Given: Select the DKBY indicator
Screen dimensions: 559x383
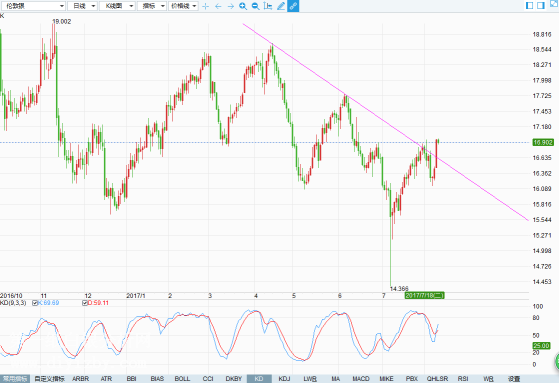Looking at the screenshot, I should (234, 379).
